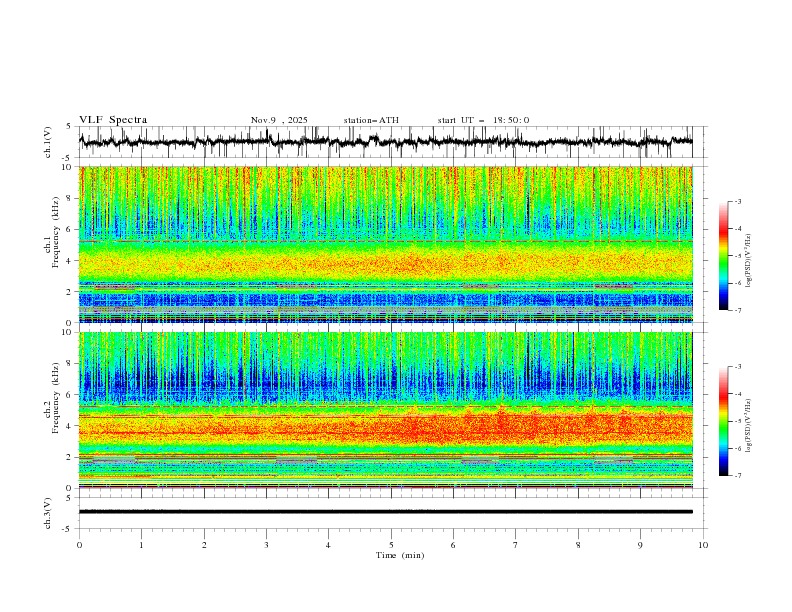792x612 pixels.
Task: Click the "-7" value on lower color bar
Action: click(x=737, y=475)
